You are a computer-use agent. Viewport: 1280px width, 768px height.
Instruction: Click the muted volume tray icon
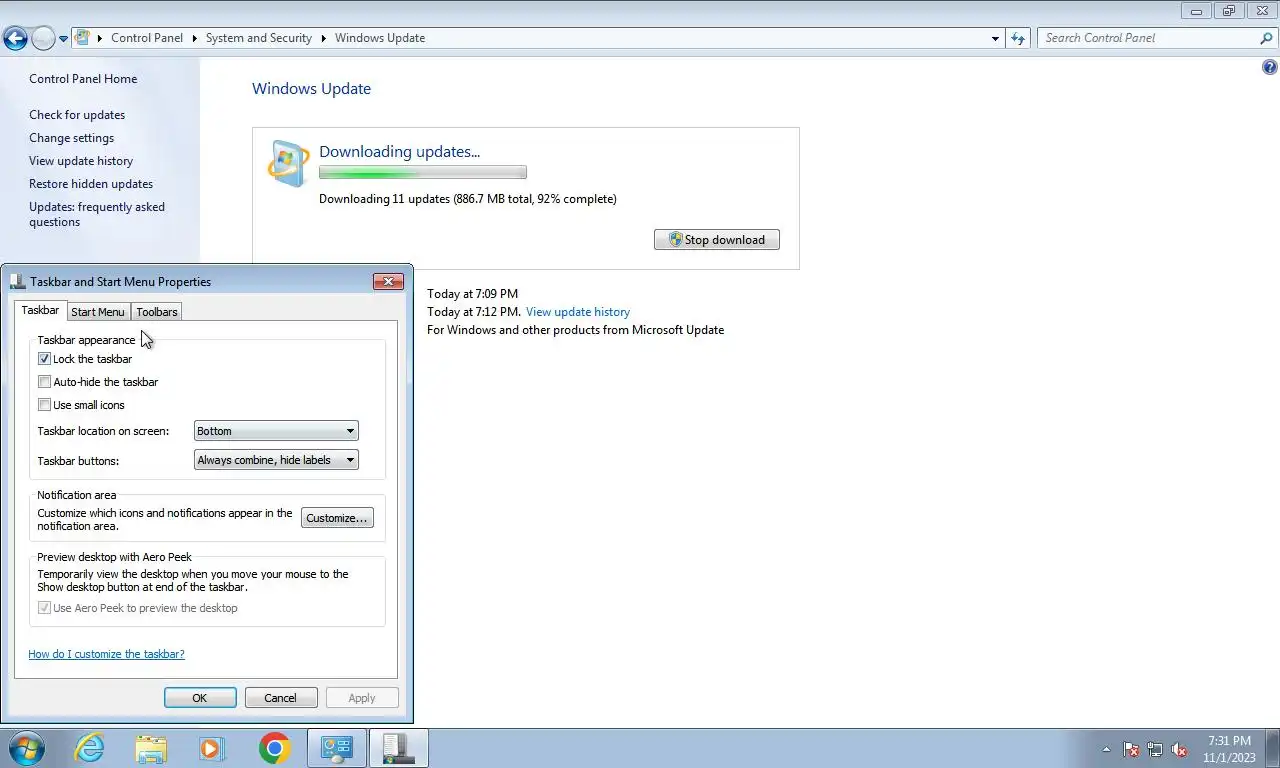[1179, 749]
